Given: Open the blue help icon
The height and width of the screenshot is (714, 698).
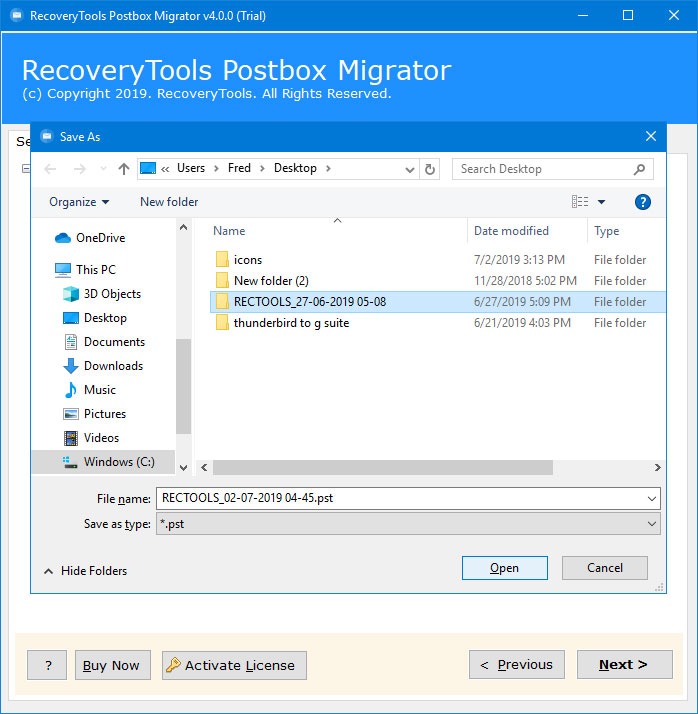Looking at the screenshot, I should click(x=642, y=202).
